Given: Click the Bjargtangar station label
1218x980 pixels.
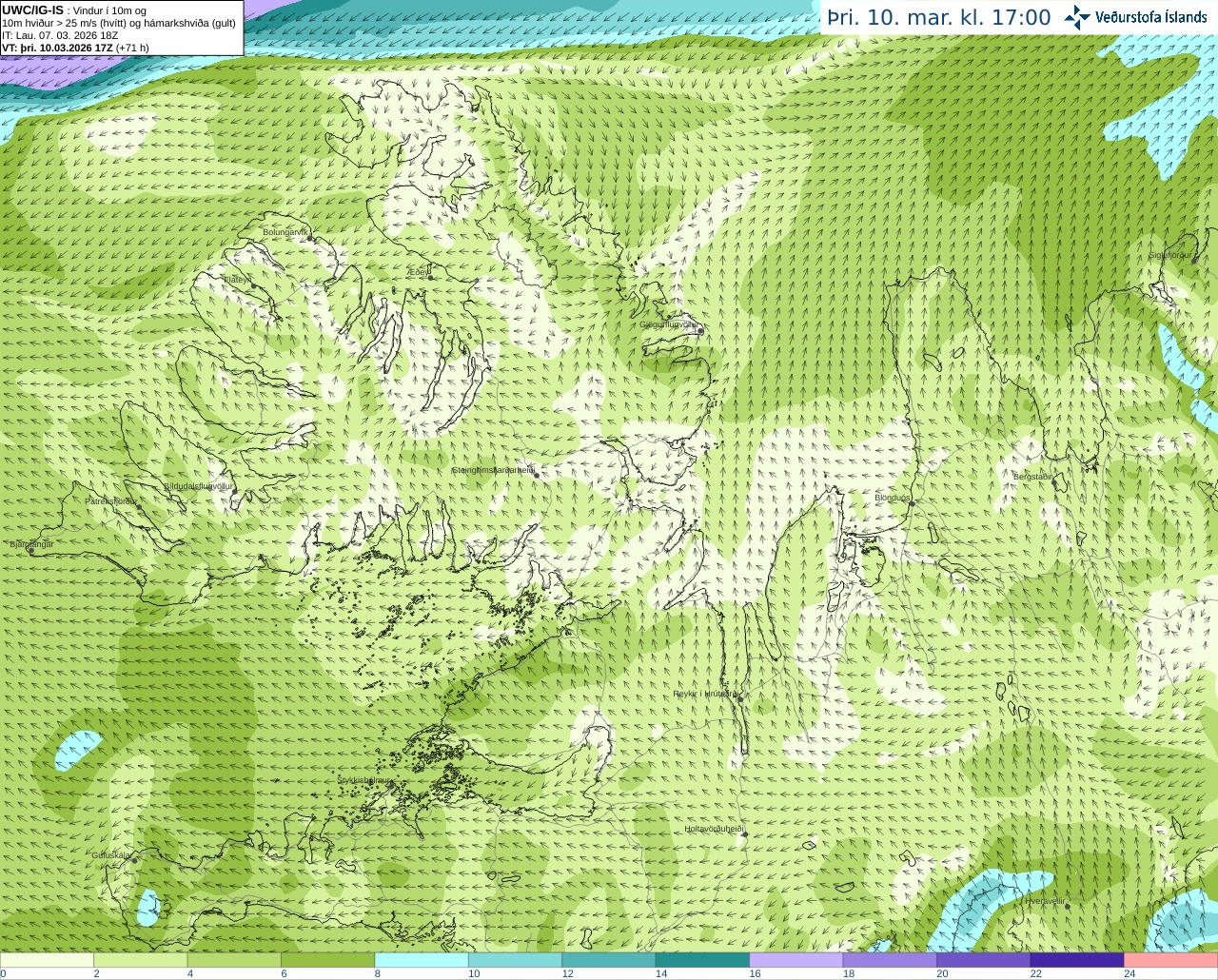Looking at the screenshot, I should (x=31, y=544).
